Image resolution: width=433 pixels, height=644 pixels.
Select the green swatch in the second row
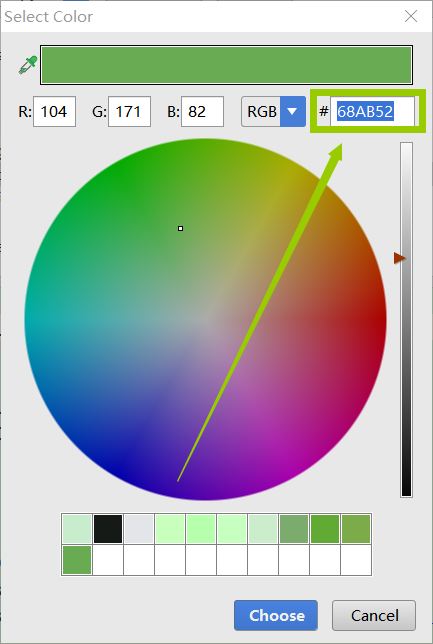coord(77,560)
